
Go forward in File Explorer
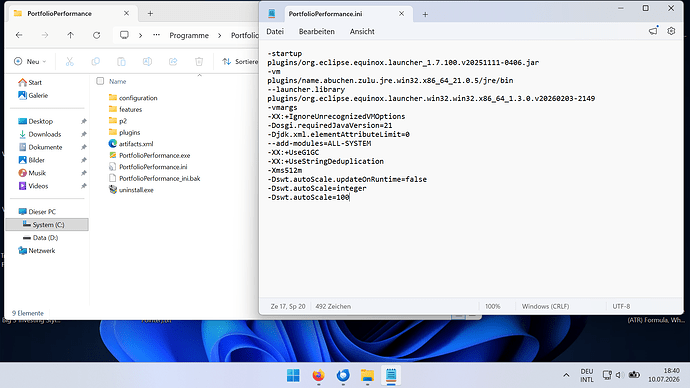tap(45, 35)
